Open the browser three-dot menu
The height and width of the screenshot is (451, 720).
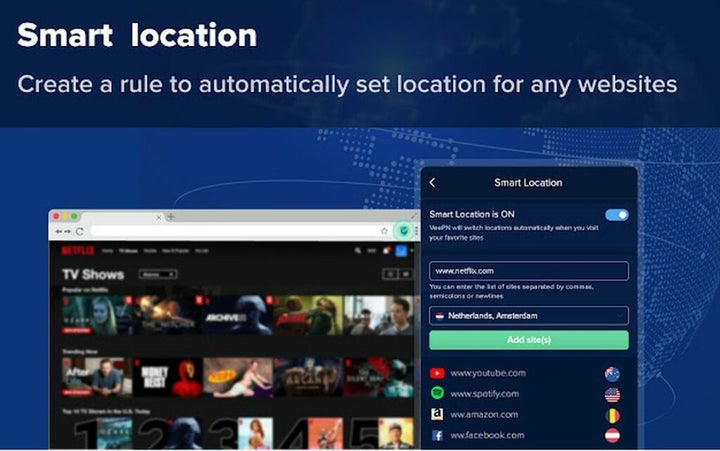pyautogui.click(x=416, y=231)
